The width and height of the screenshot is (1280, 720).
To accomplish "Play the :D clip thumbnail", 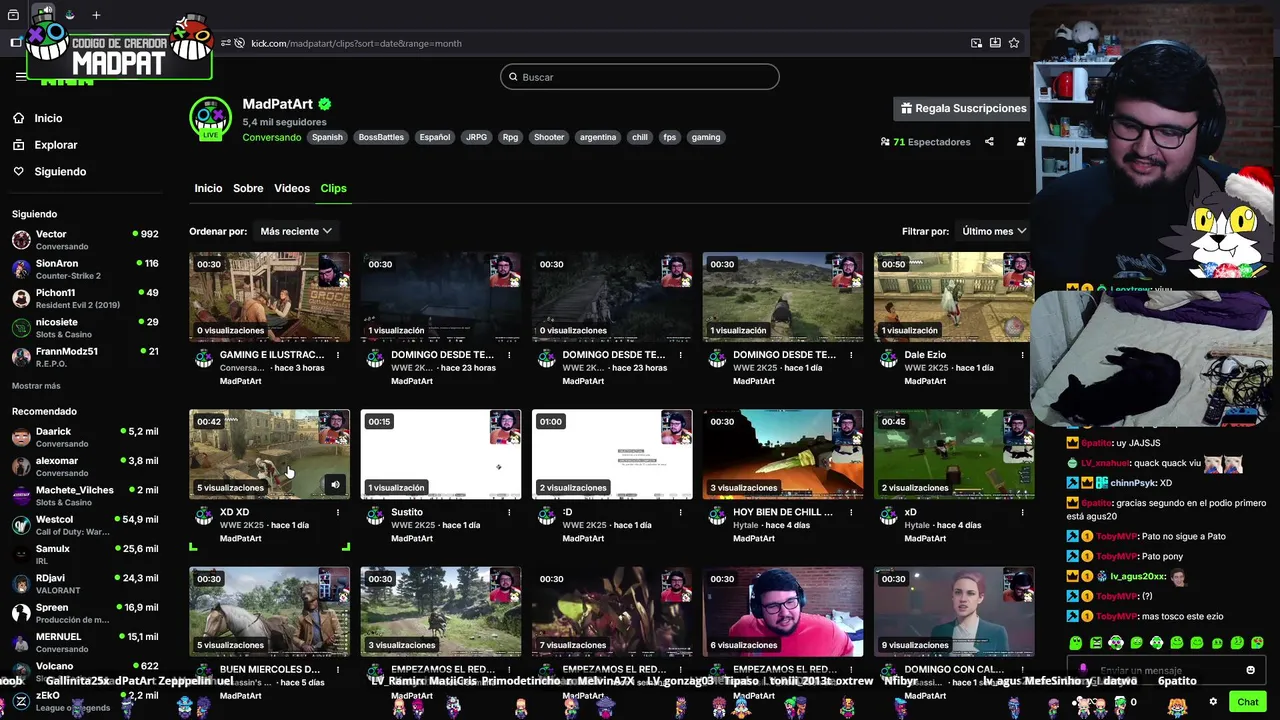I will pos(612,454).
